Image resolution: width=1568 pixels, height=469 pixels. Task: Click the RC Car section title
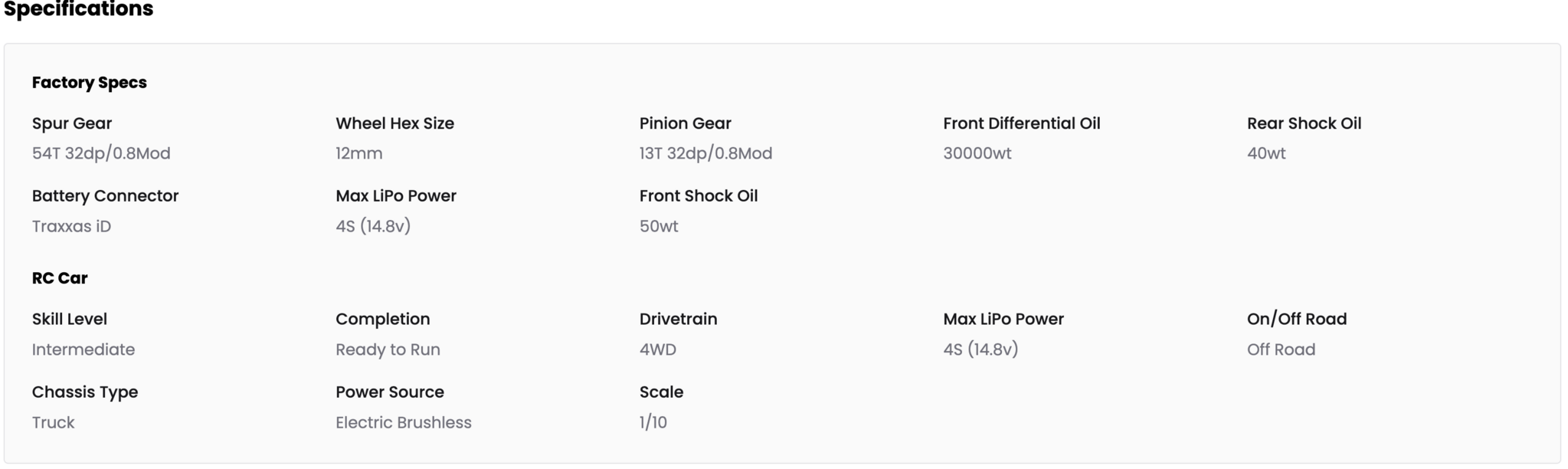[x=60, y=278]
